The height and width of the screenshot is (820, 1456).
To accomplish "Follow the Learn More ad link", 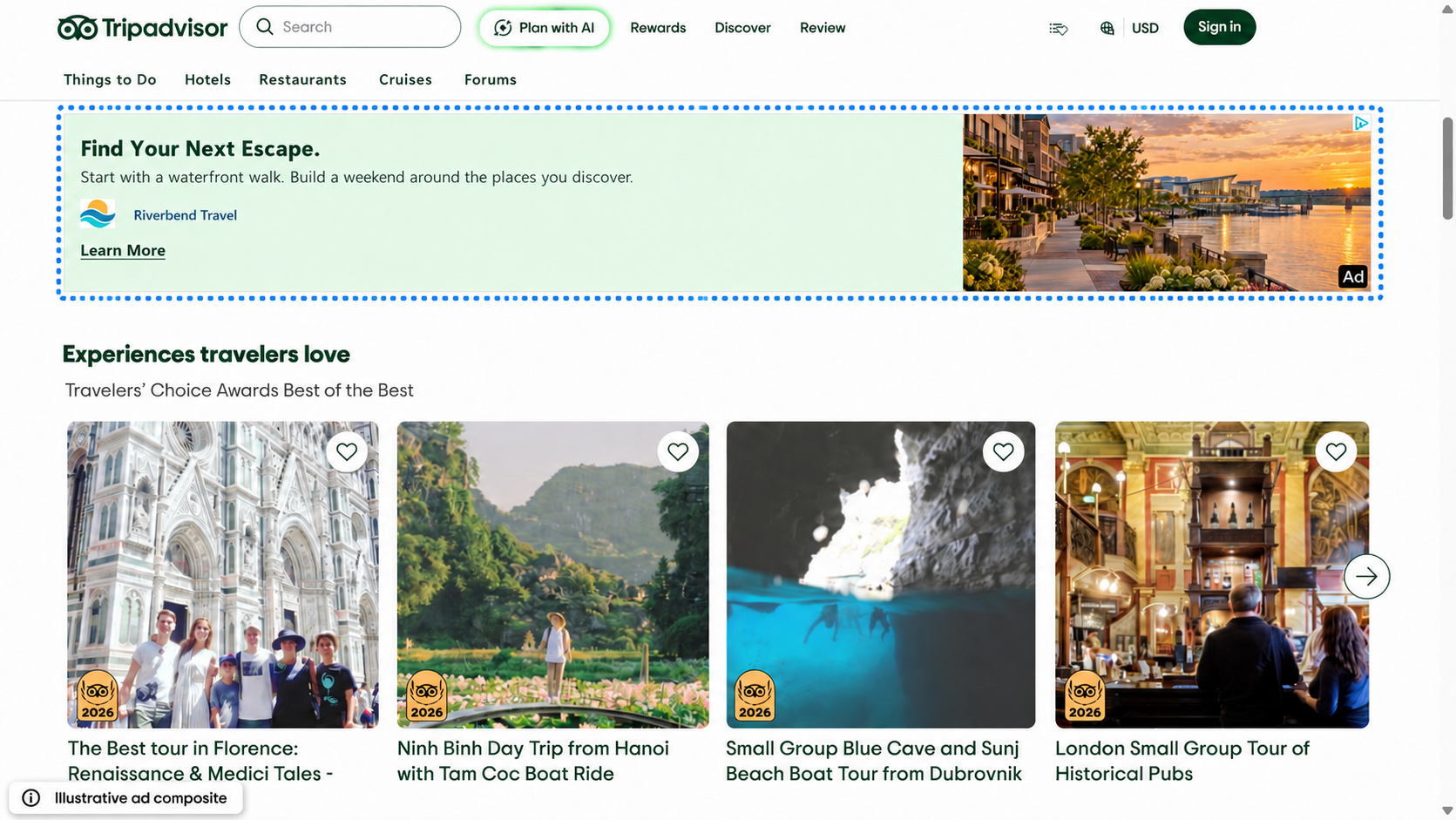I will click(x=123, y=251).
